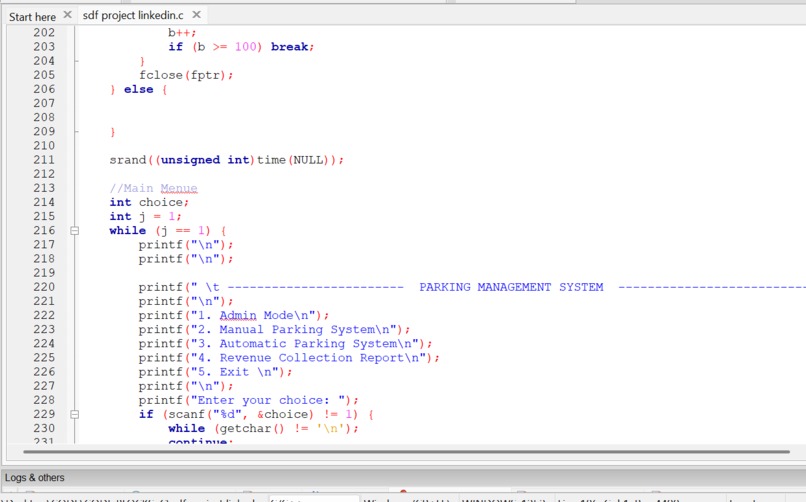This screenshot has height=502, width=806.
Task: Click the editor's horizontal scrollbar
Action: pyautogui.click(x=406, y=452)
